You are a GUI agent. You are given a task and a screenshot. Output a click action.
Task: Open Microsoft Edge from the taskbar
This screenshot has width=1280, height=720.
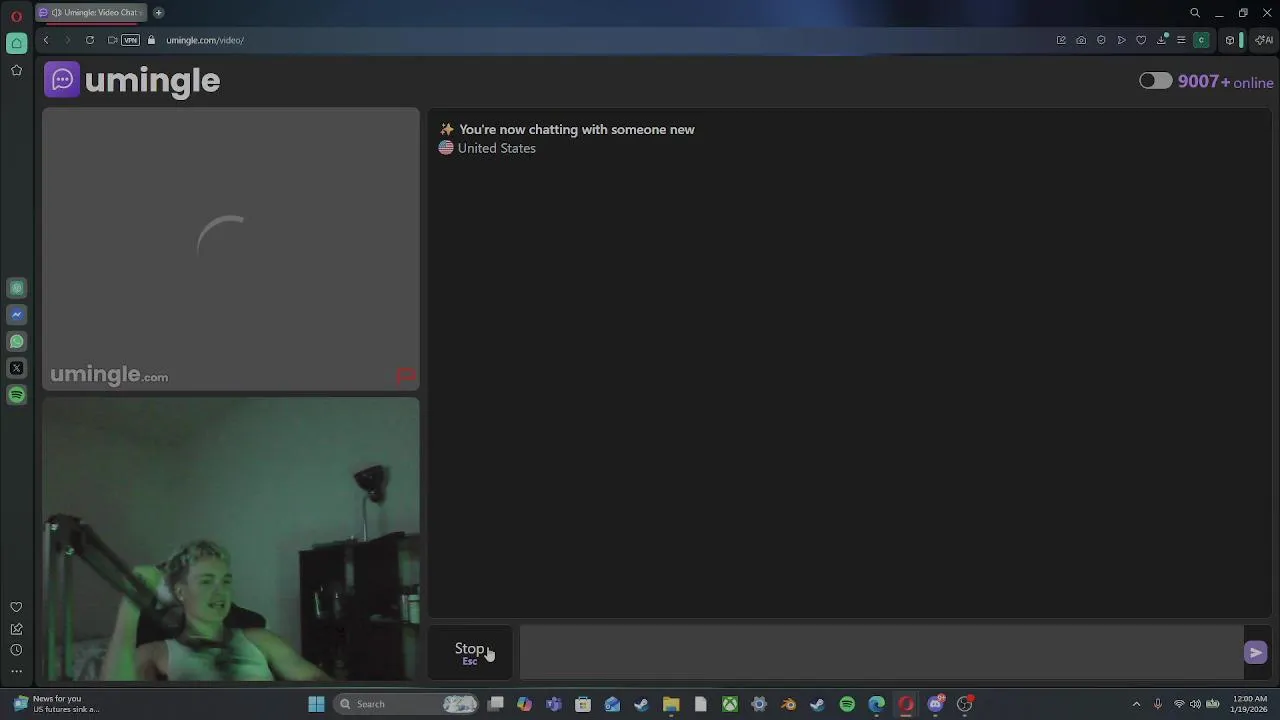tap(876, 704)
